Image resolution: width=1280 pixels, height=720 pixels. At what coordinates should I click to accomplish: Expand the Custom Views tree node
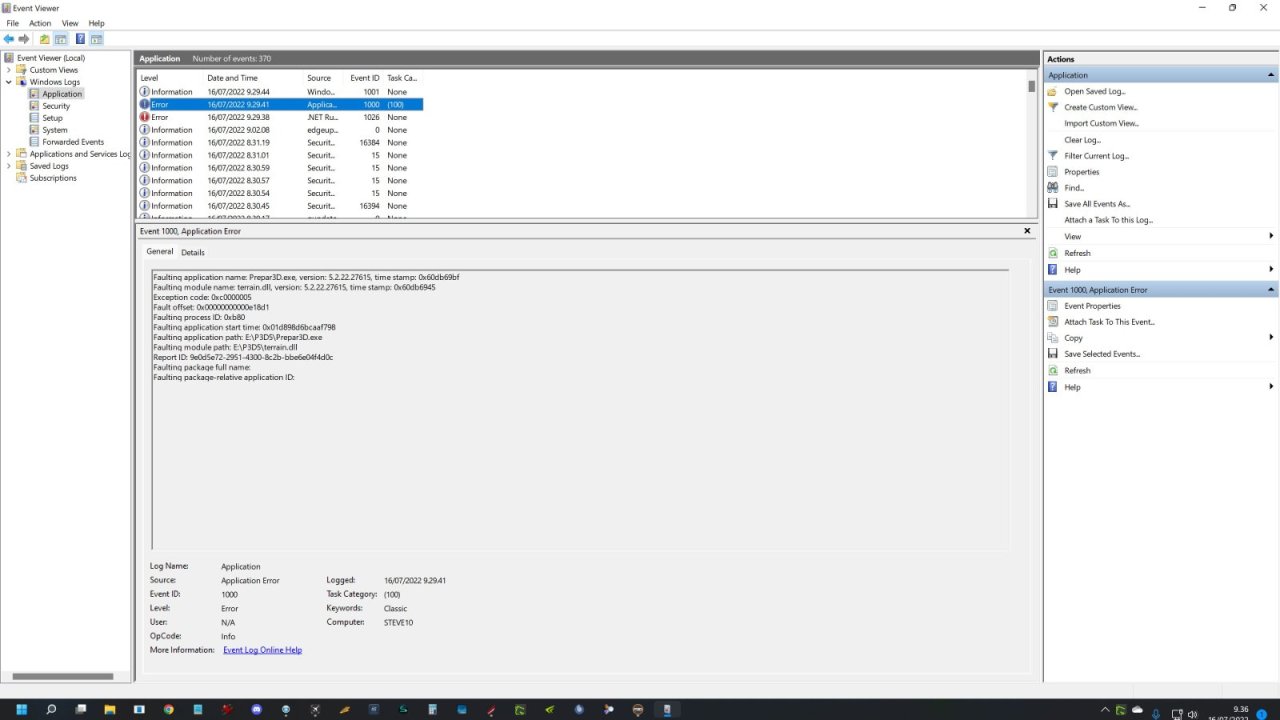[x=9, y=70]
